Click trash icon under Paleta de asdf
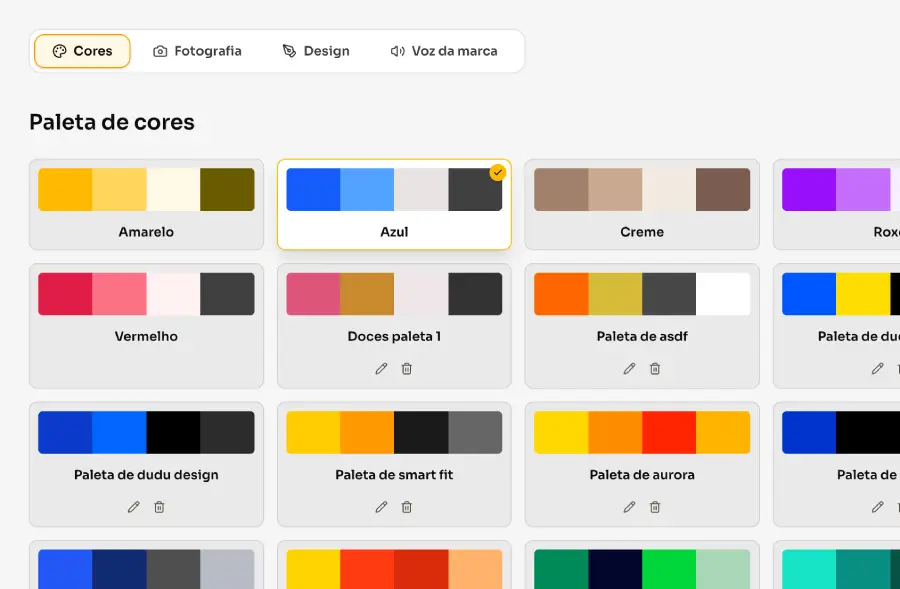 (x=655, y=369)
